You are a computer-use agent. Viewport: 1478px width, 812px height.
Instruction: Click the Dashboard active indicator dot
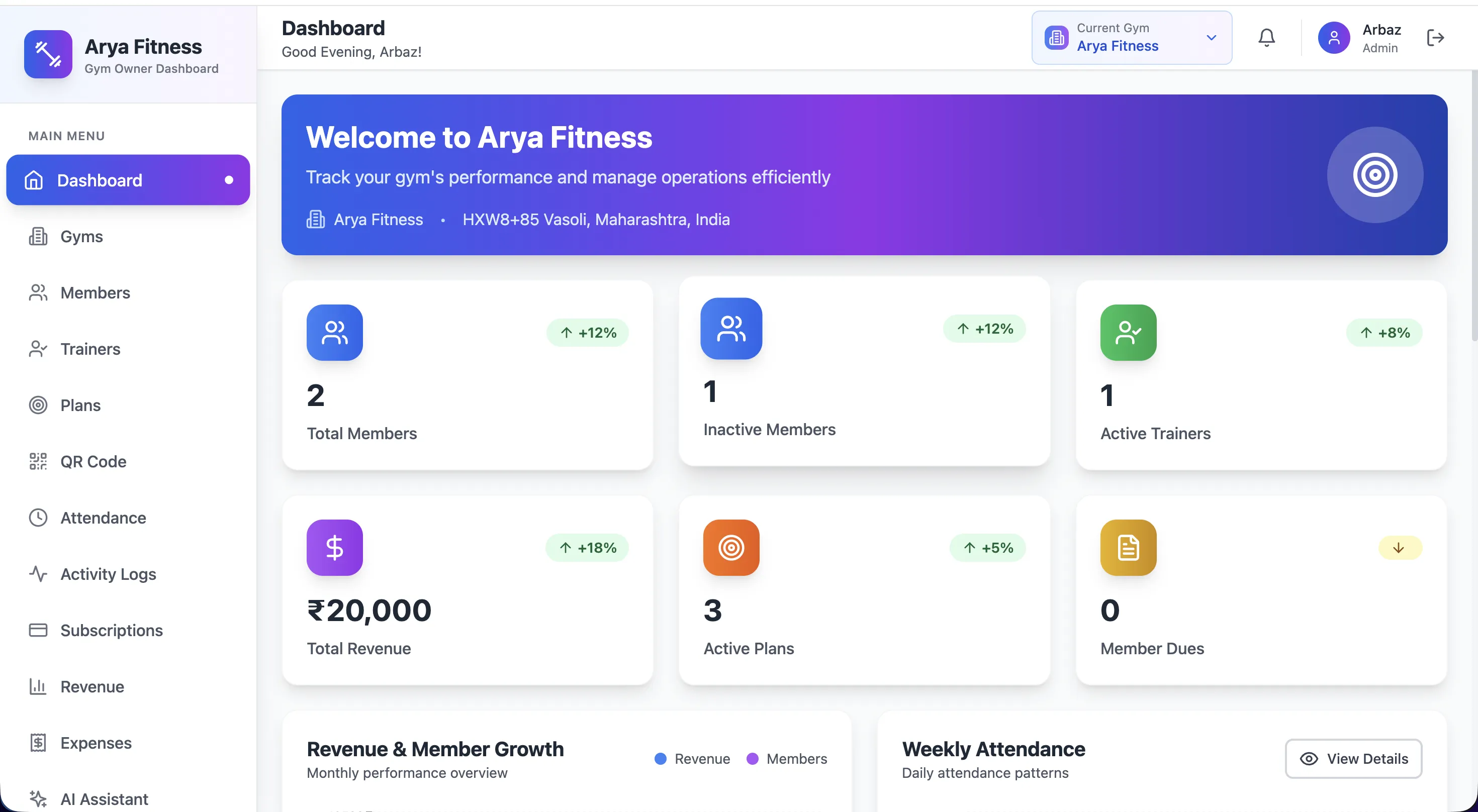pyautogui.click(x=229, y=180)
